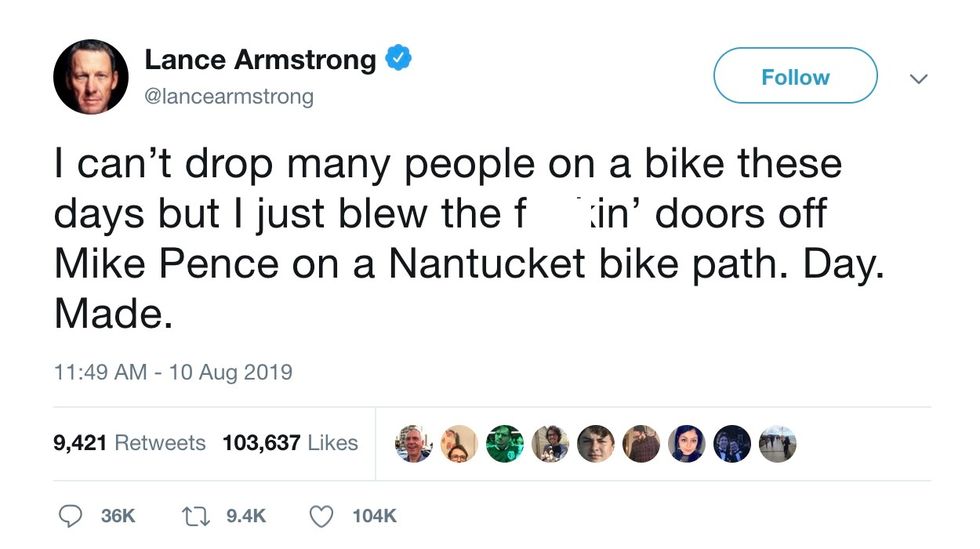Click the avatar of two people in formal wear
Screen dimensions: 980x549
[732, 443]
